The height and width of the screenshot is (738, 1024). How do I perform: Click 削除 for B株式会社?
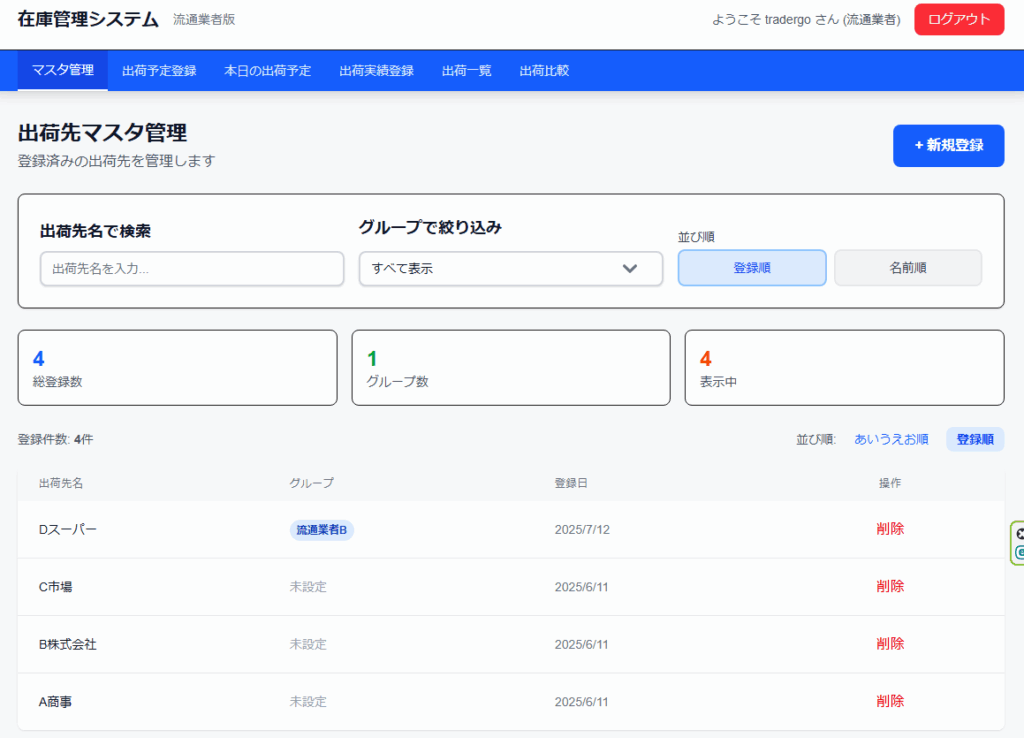pos(889,644)
